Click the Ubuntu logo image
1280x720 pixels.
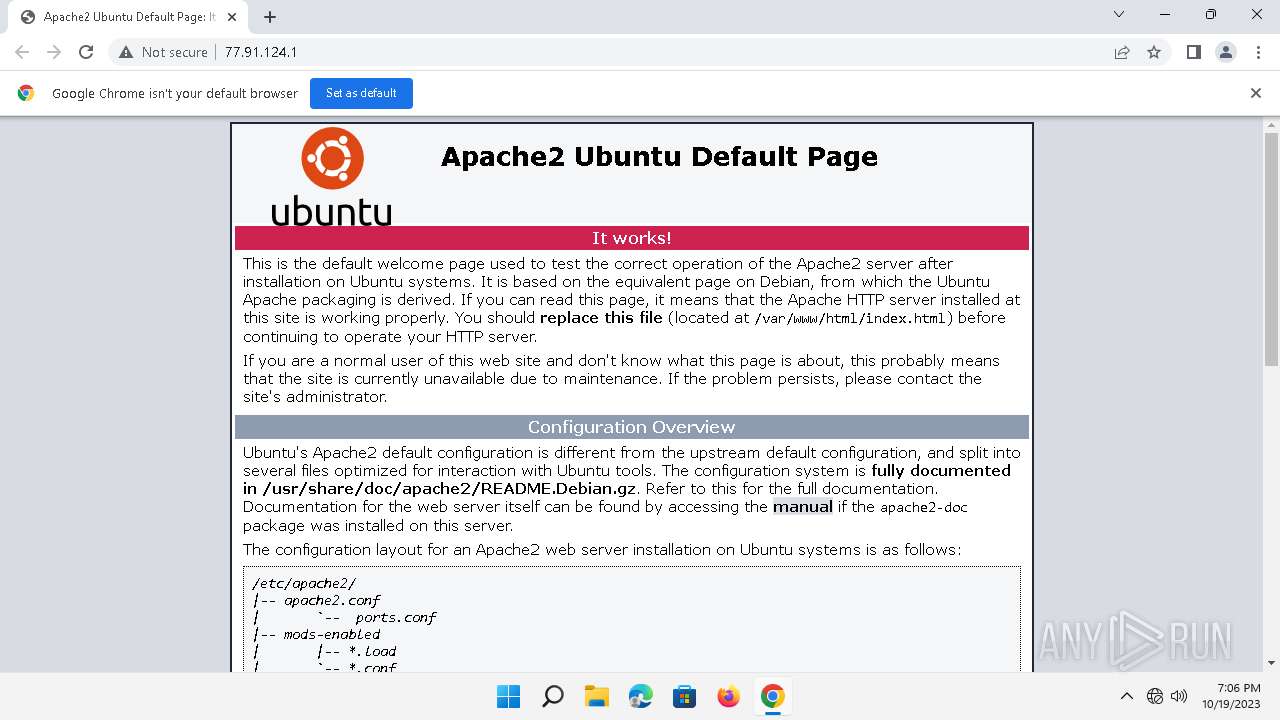pyautogui.click(x=331, y=176)
